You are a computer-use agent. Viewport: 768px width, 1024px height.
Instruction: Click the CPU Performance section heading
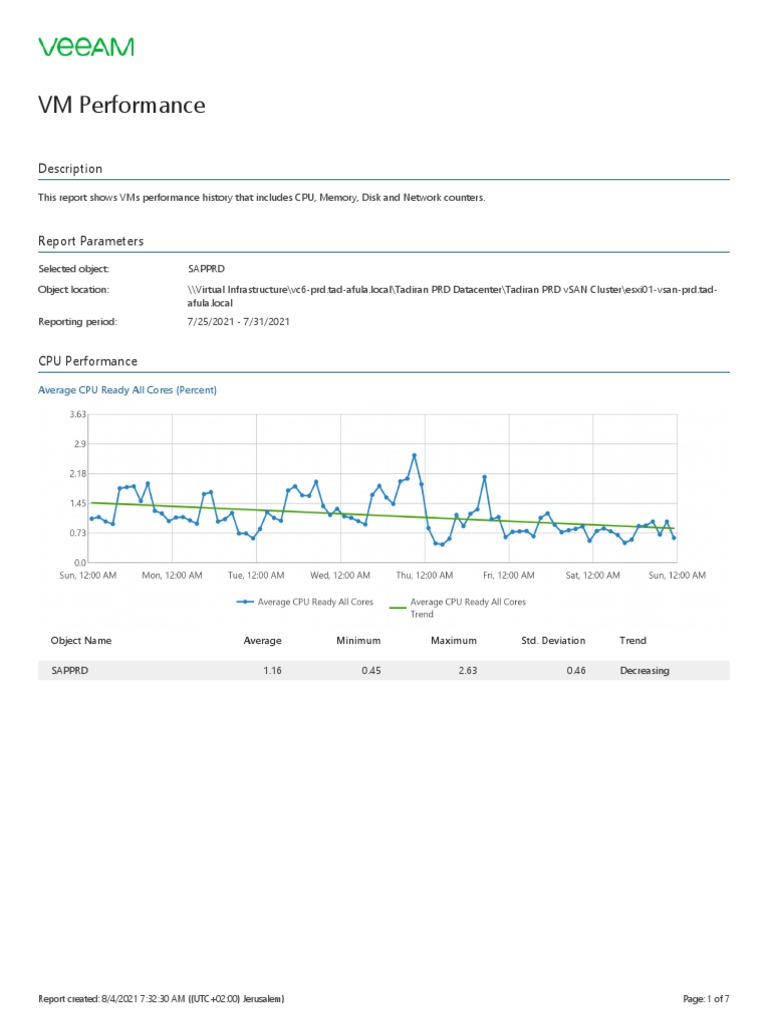pyautogui.click(x=88, y=361)
